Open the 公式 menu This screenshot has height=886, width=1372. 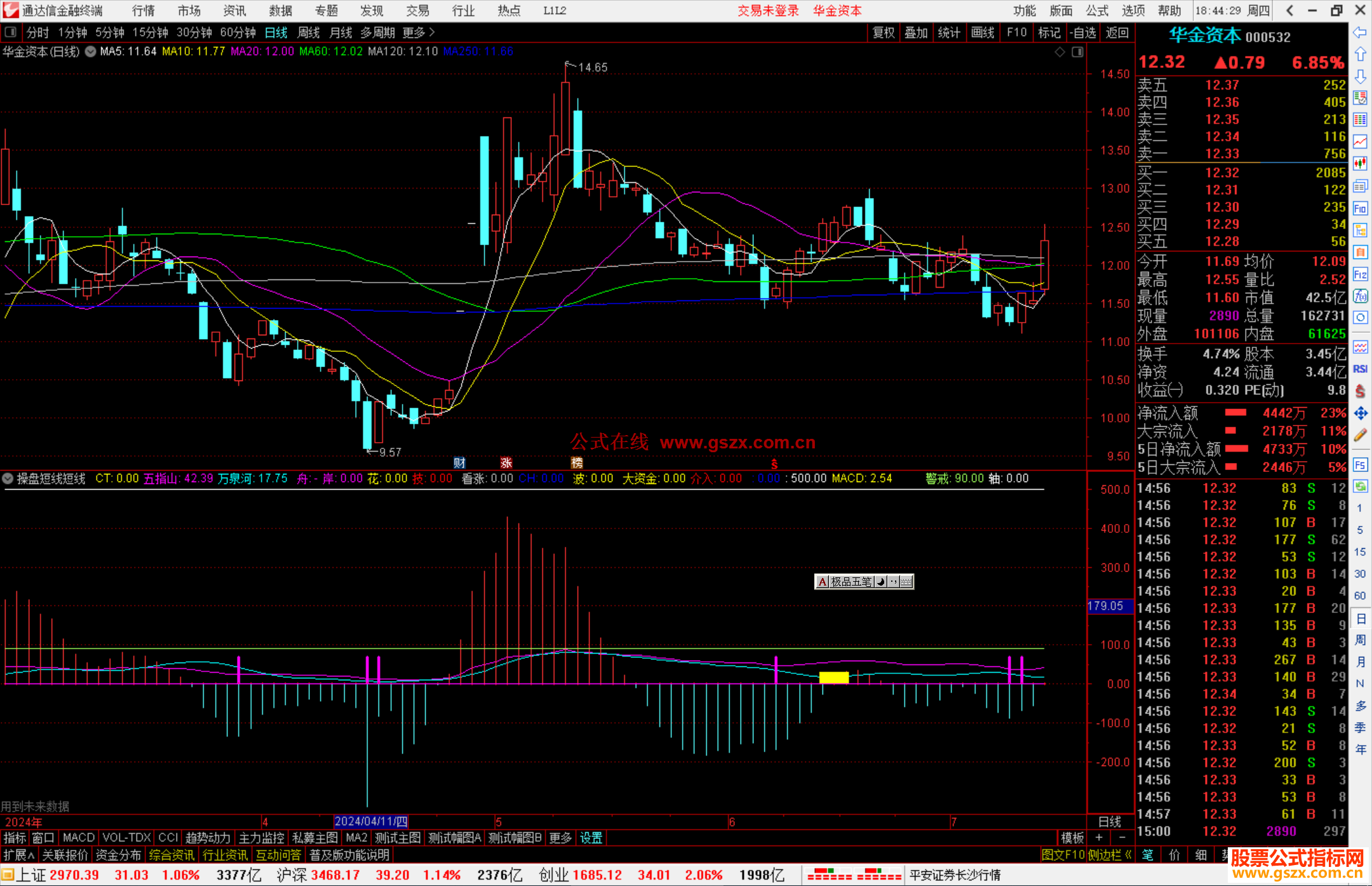pyautogui.click(x=1097, y=11)
